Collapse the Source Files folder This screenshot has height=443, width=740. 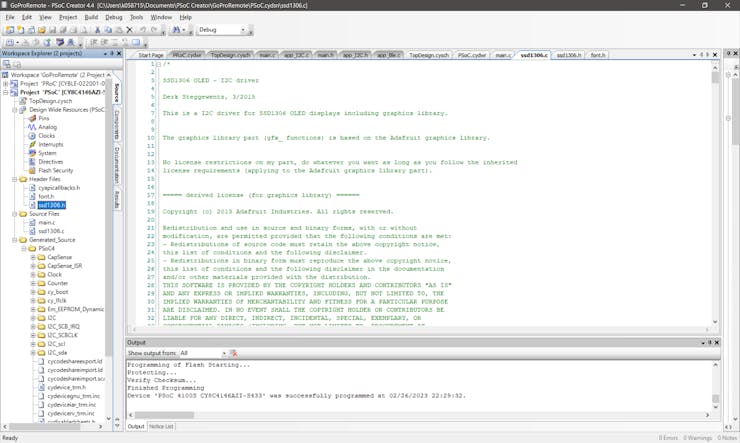point(15,214)
